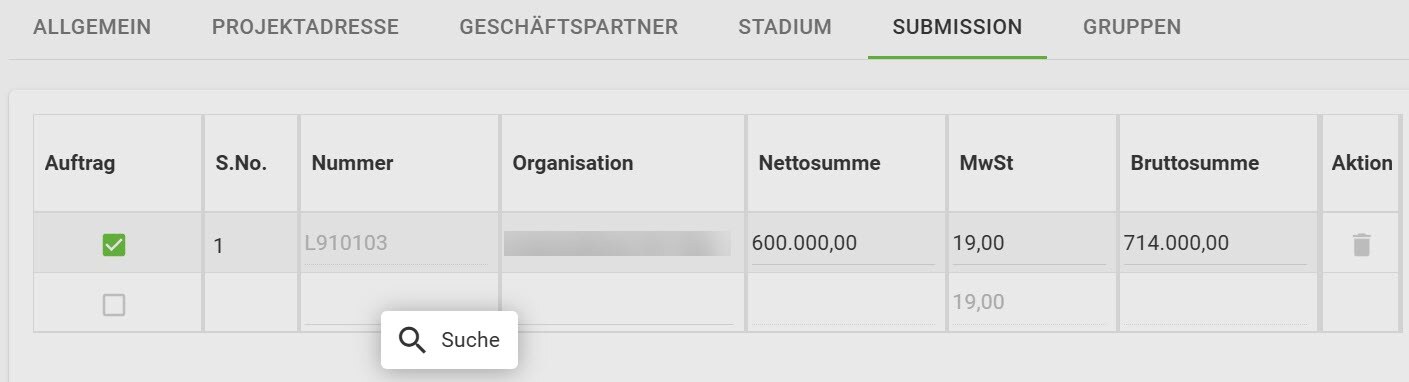Click the Suche popup button
This screenshot has width=1409, height=382.
(449, 340)
